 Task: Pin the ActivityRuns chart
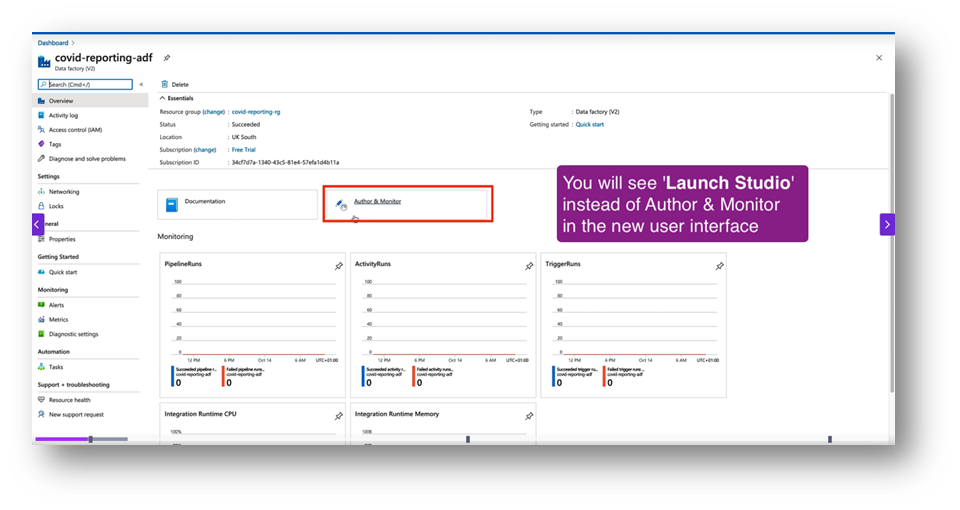(x=529, y=266)
